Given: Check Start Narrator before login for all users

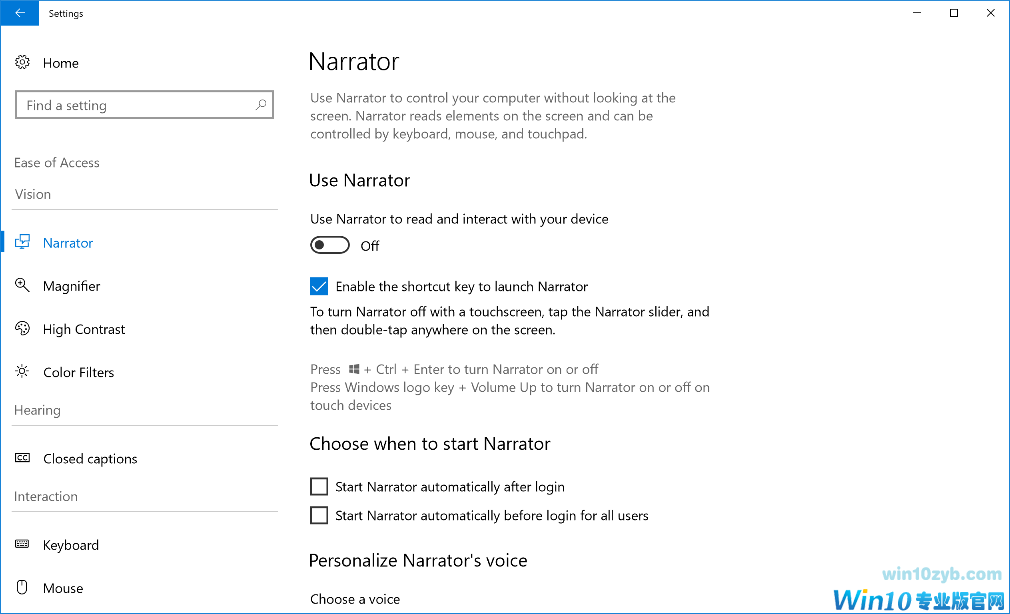Looking at the screenshot, I should click(x=319, y=516).
